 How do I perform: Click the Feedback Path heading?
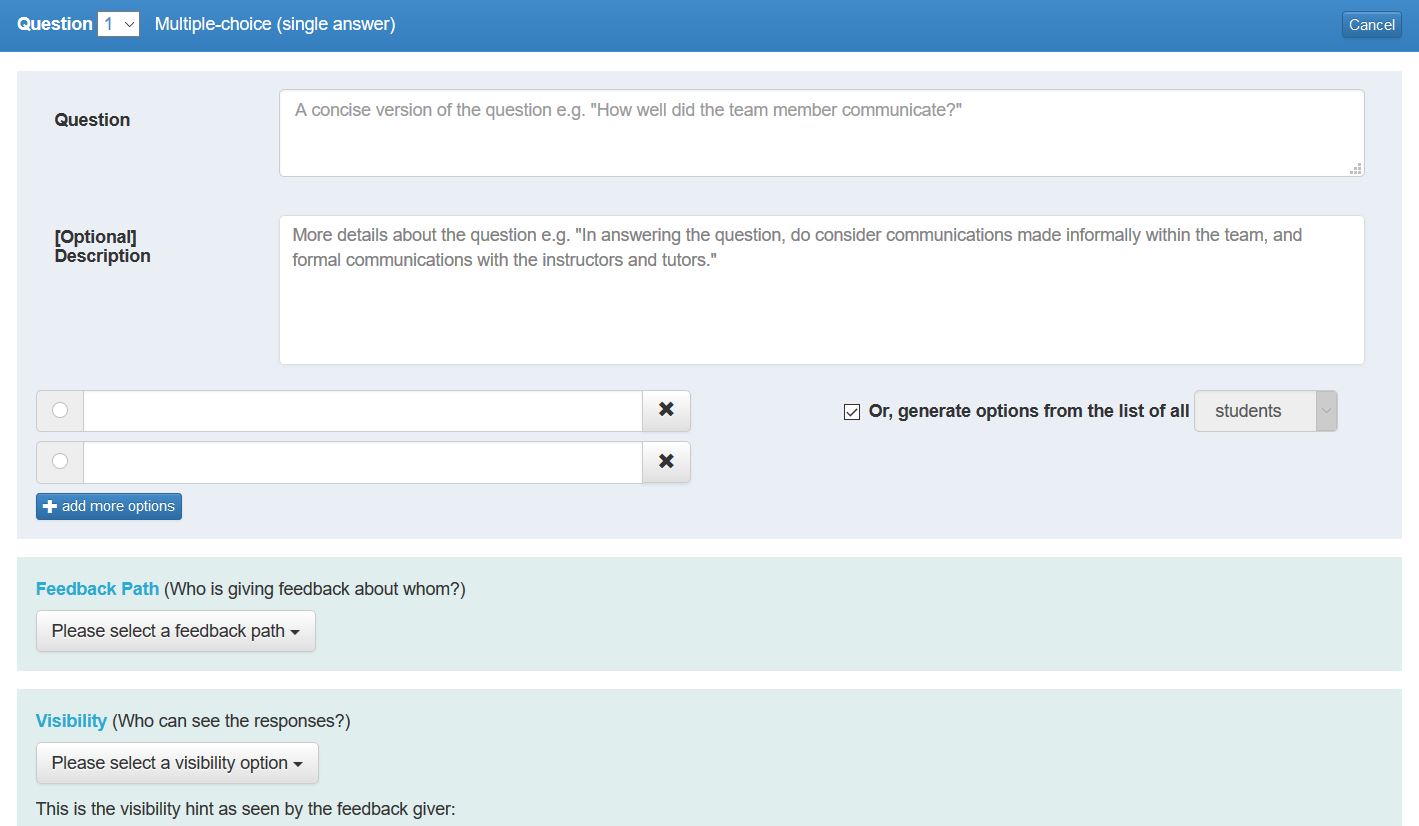pyautogui.click(x=97, y=588)
